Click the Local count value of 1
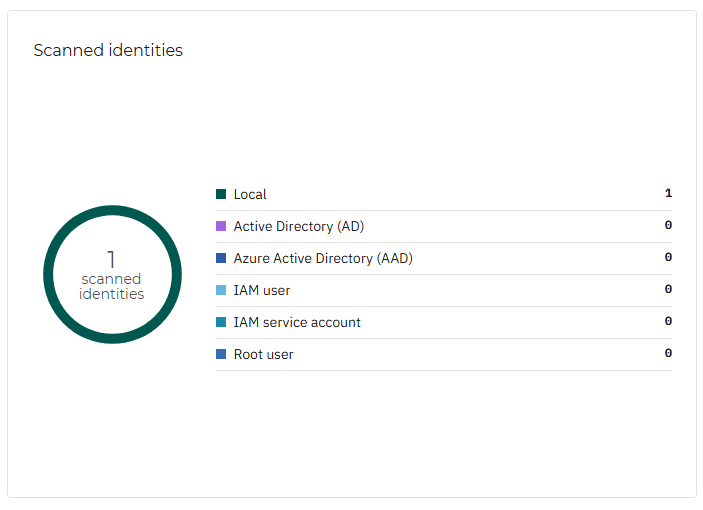 [x=668, y=194]
